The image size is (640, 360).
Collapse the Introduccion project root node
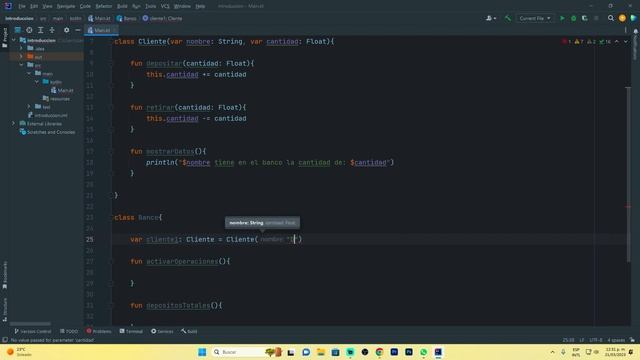[13, 40]
